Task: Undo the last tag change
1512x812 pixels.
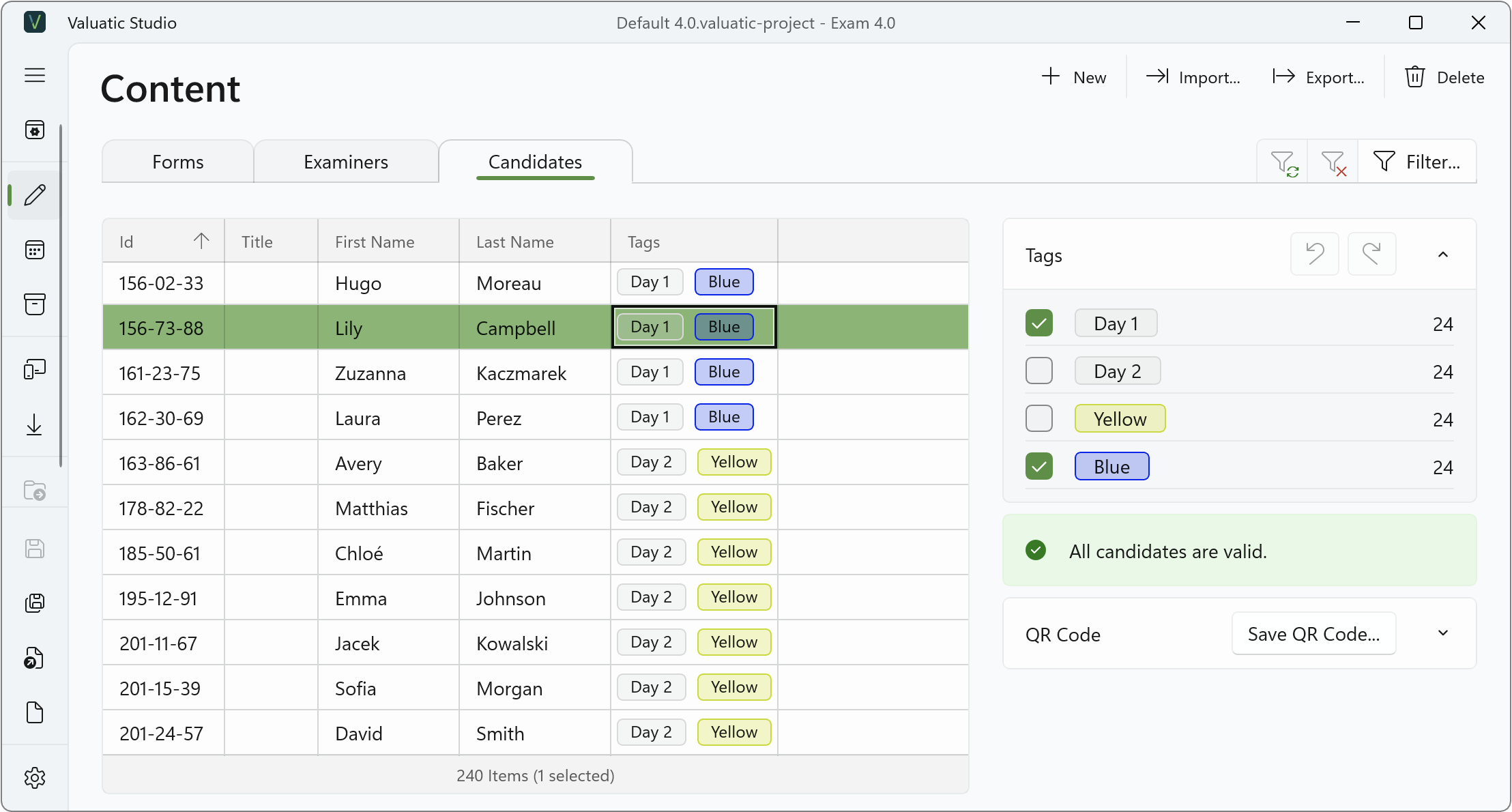Action: pyautogui.click(x=1315, y=255)
